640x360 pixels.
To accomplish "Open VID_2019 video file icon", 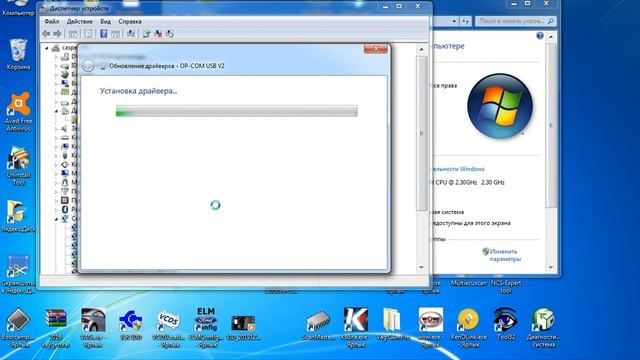I will (x=243, y=328).
